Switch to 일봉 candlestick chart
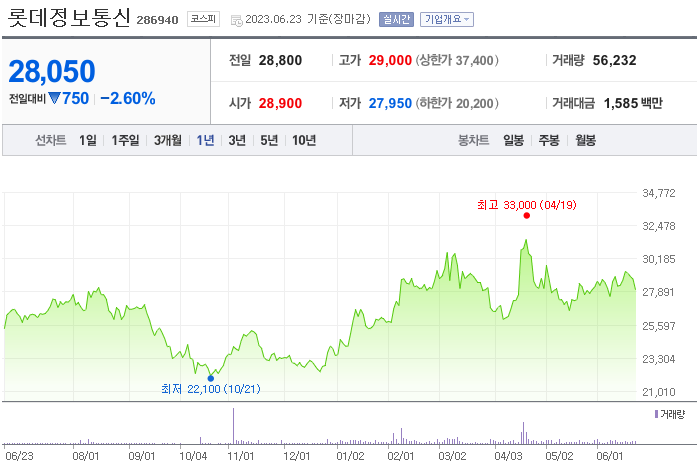 pyautogui.click(x=513, y=140)
